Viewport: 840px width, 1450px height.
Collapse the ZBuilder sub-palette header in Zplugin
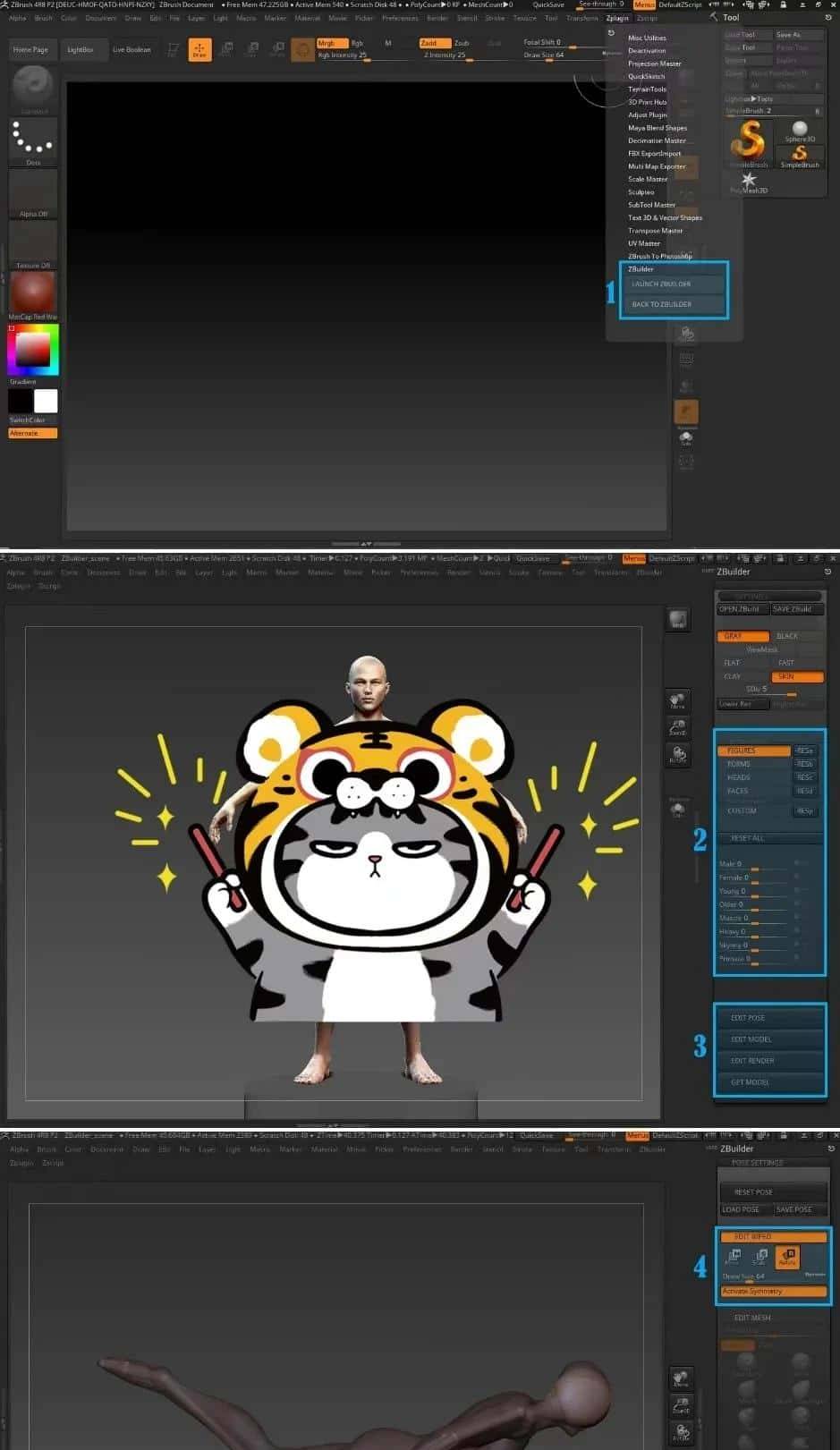[641, 269]
